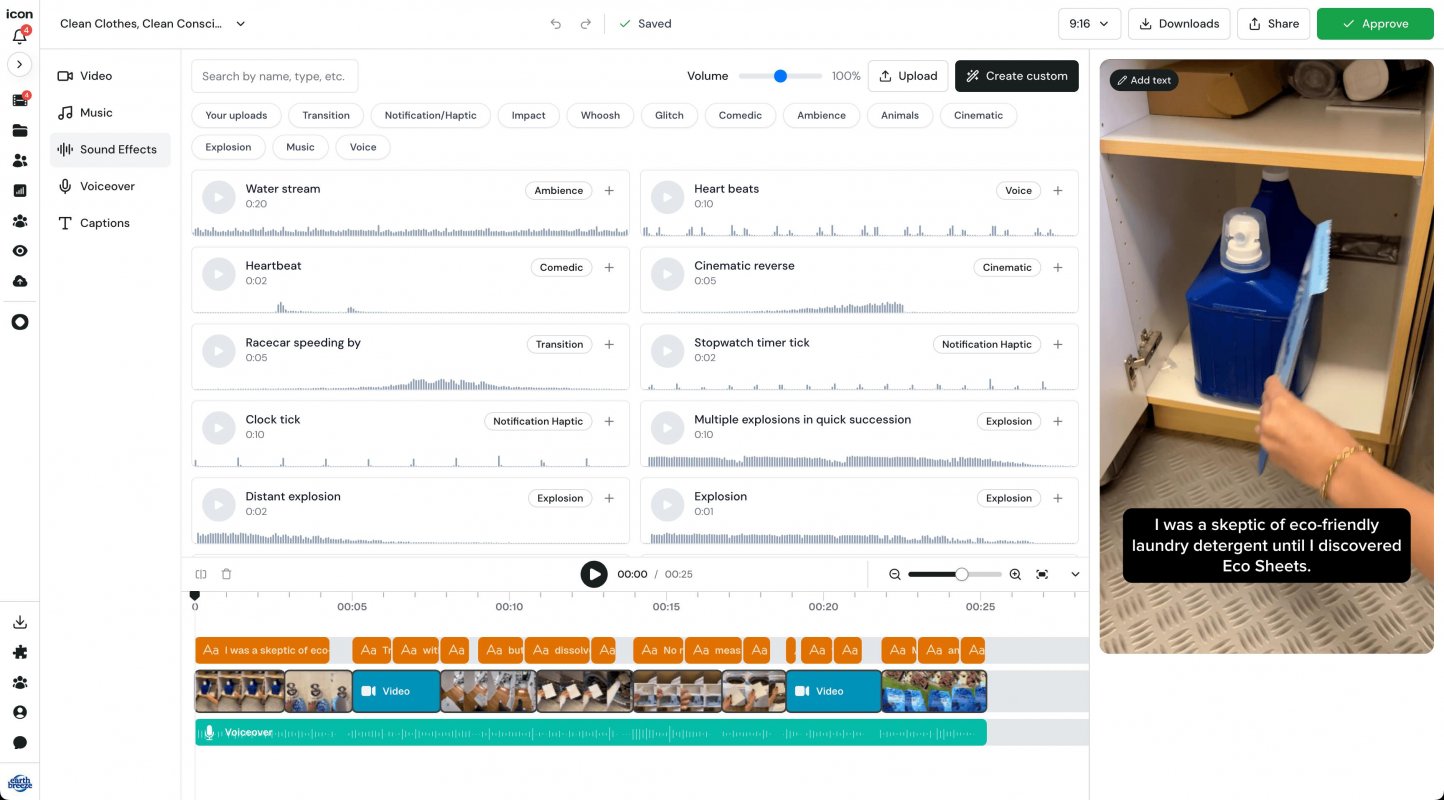Toggle the Ambience filter chip
This screenshot has height=800, width=1444.
point(821,115)
